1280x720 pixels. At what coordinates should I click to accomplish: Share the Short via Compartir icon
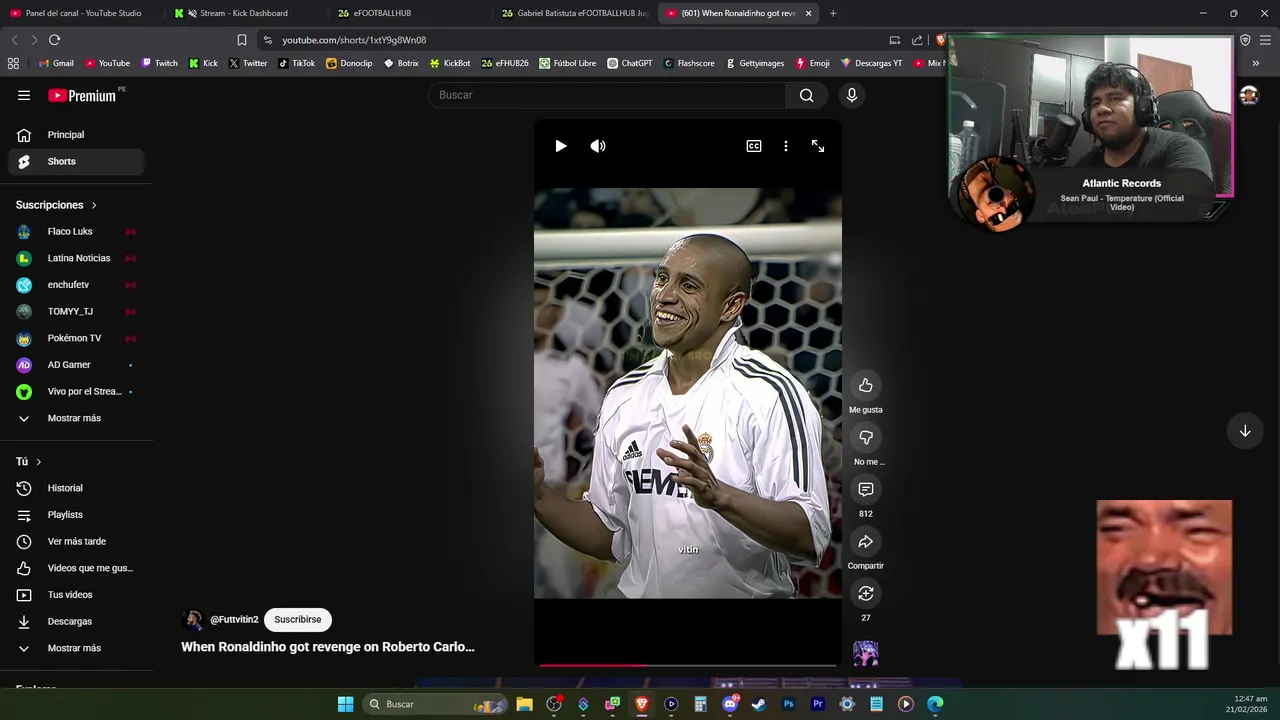pos(866,541)
